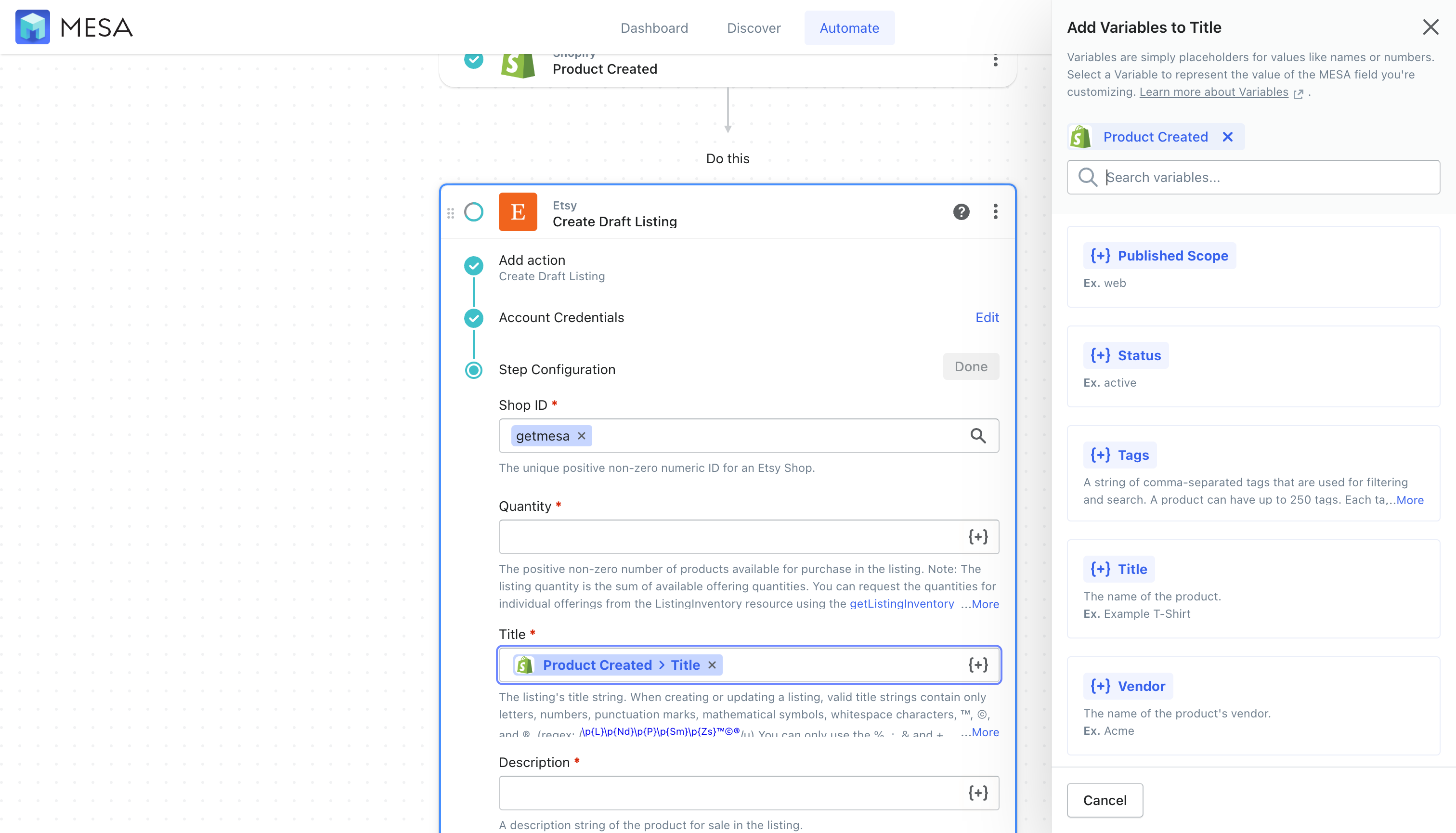The width and height of the screenshot is (1456, 833).
Task: Click the Edit Account Credentials button
Action: click(987, 317)
